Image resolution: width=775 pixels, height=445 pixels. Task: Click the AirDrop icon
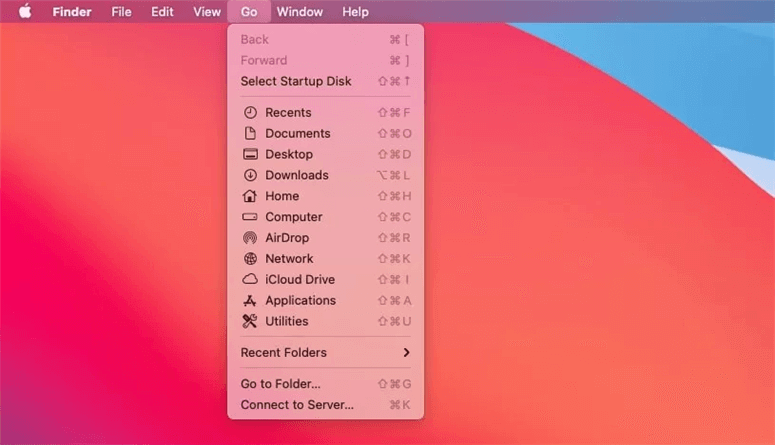tap(250, 238)
